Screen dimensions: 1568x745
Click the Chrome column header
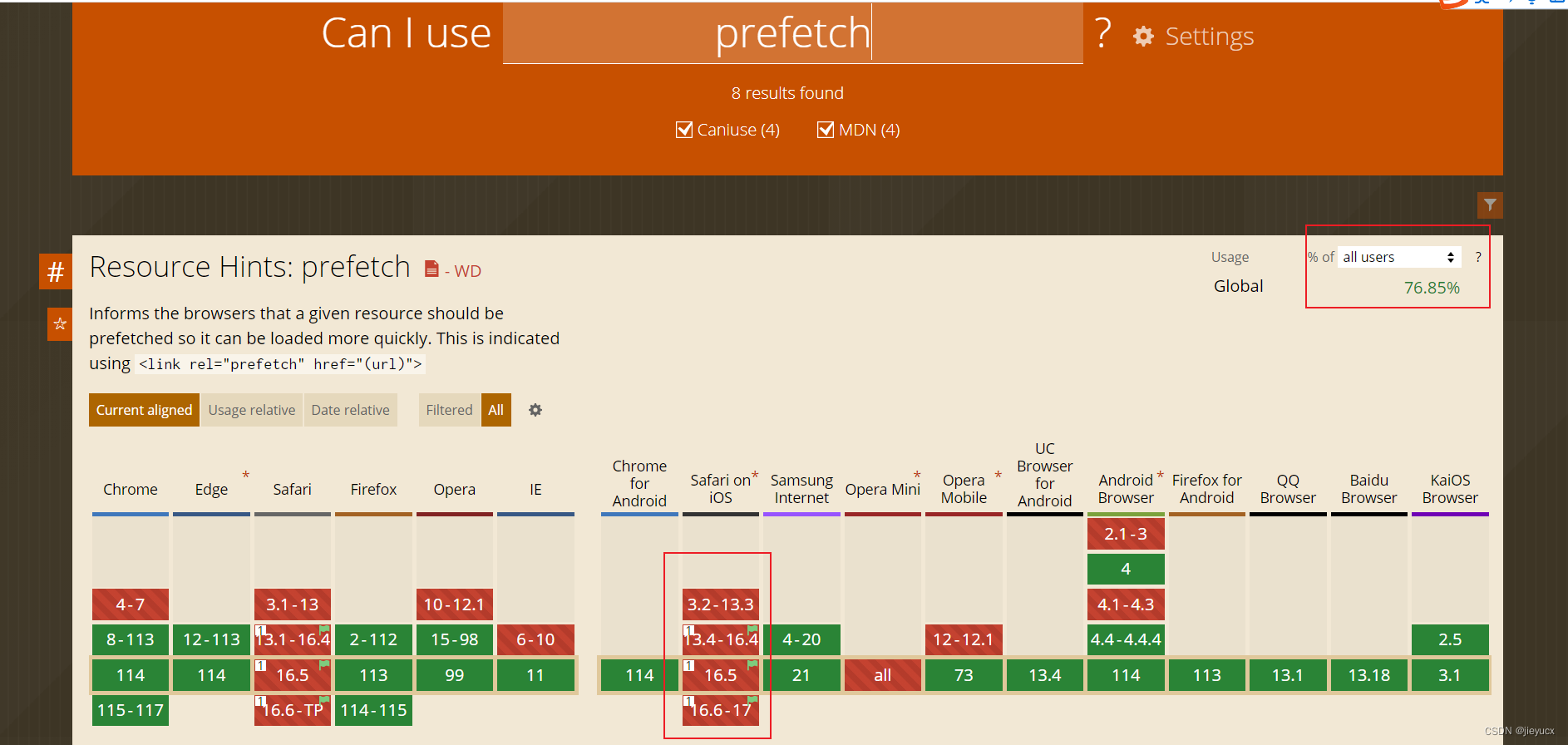pos(131,489)
